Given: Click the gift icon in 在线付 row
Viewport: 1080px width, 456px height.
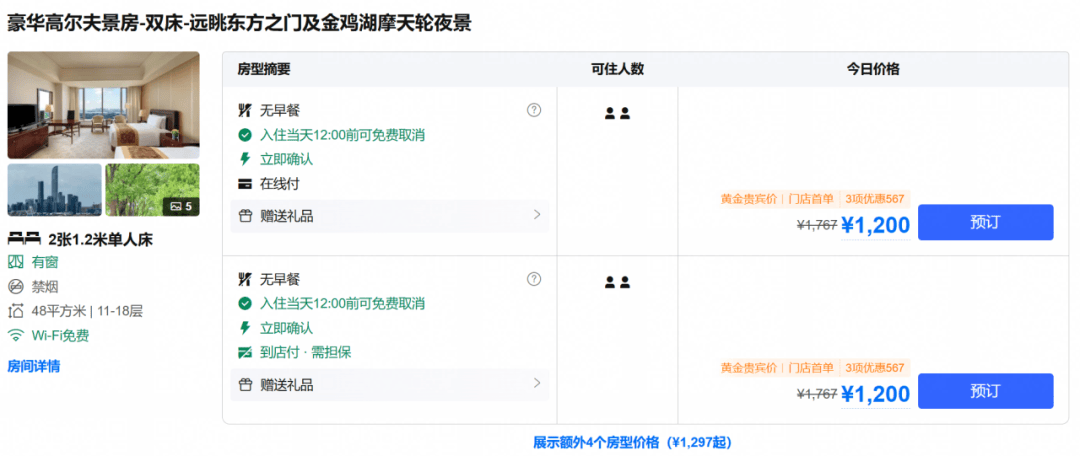Looking at the screenshot, I should (x=245, y=216).
